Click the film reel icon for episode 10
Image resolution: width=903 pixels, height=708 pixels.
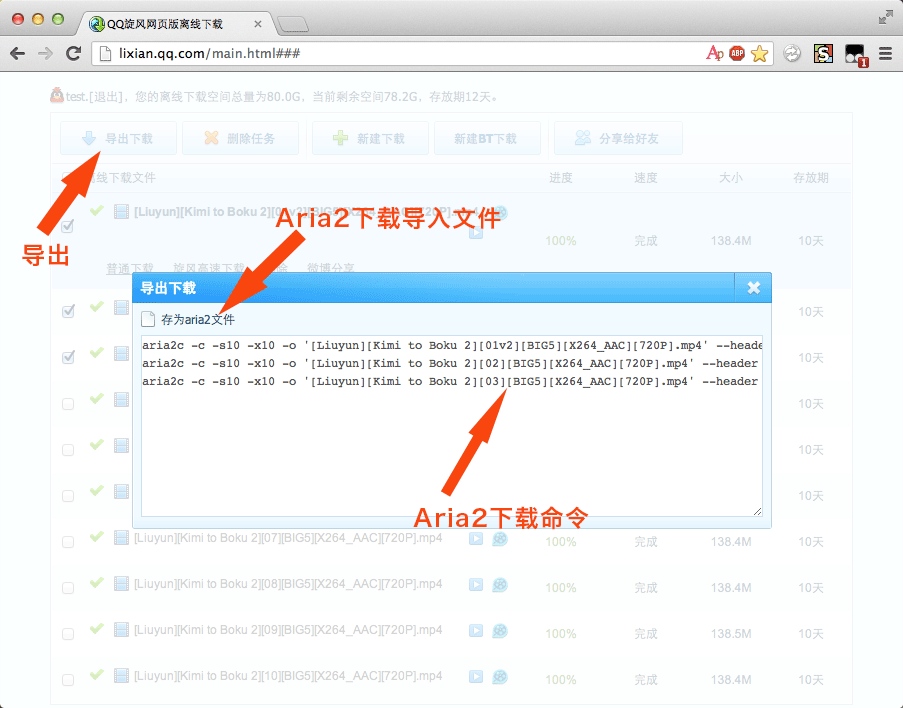point(500,676)
